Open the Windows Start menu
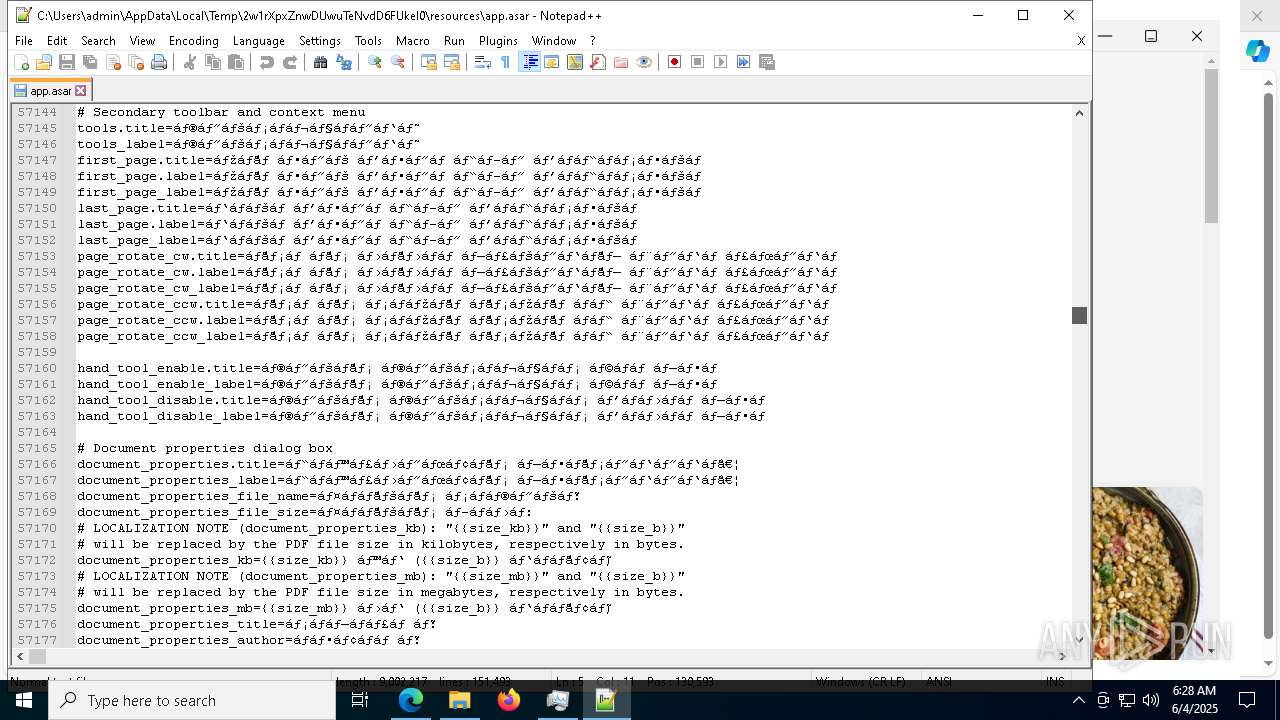Viewport: 1280px width, 720px height. pyautogui.click(x=23, y=700)
